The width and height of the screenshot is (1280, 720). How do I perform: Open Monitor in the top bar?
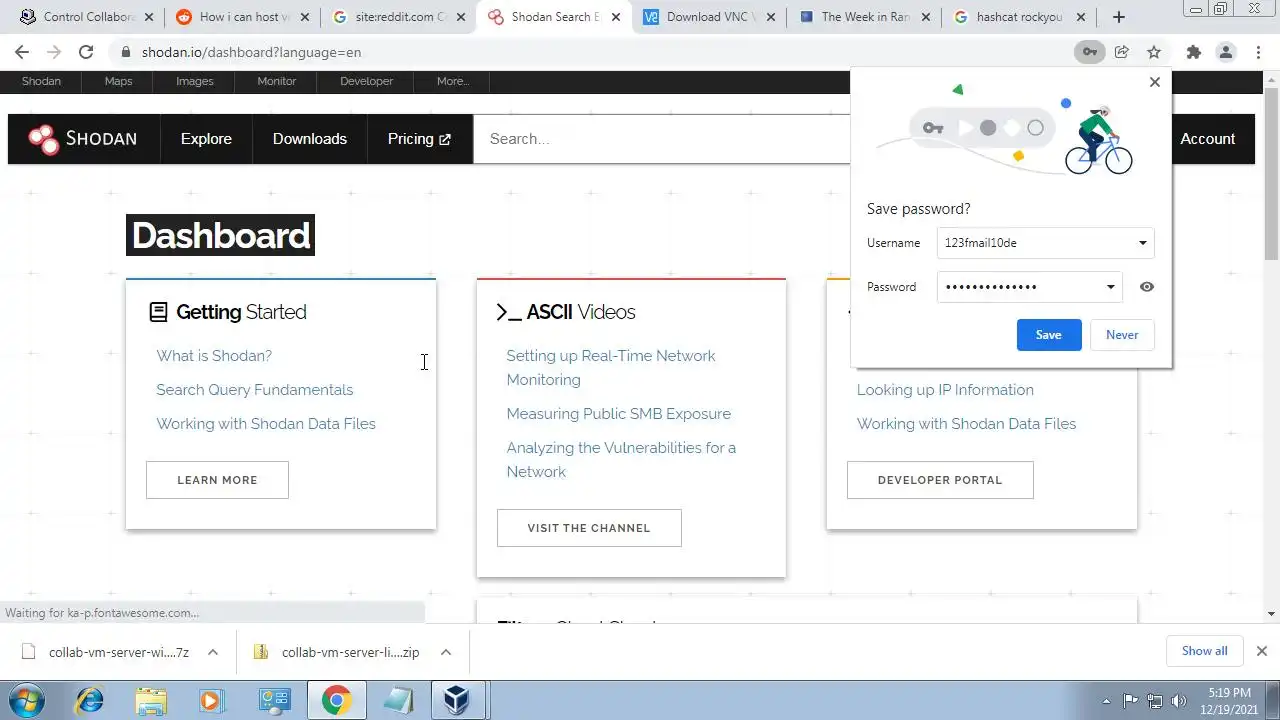pyautogui.click(x=276, y=81)
